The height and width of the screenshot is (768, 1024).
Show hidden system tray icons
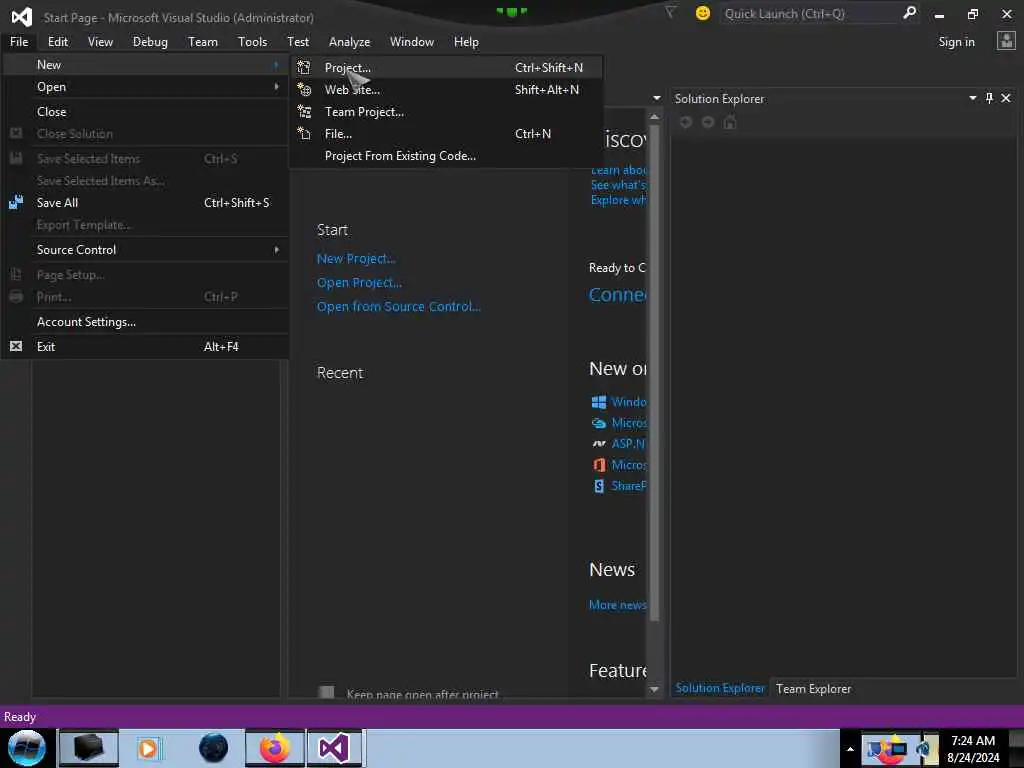[850, 749]
